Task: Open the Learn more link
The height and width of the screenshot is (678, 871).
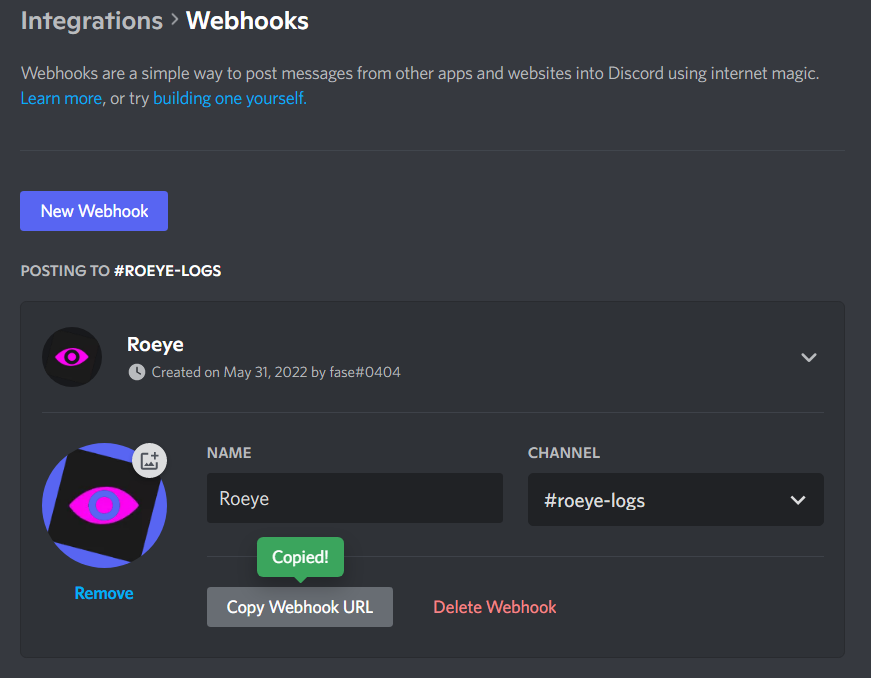Action: (x=61, y=98)
